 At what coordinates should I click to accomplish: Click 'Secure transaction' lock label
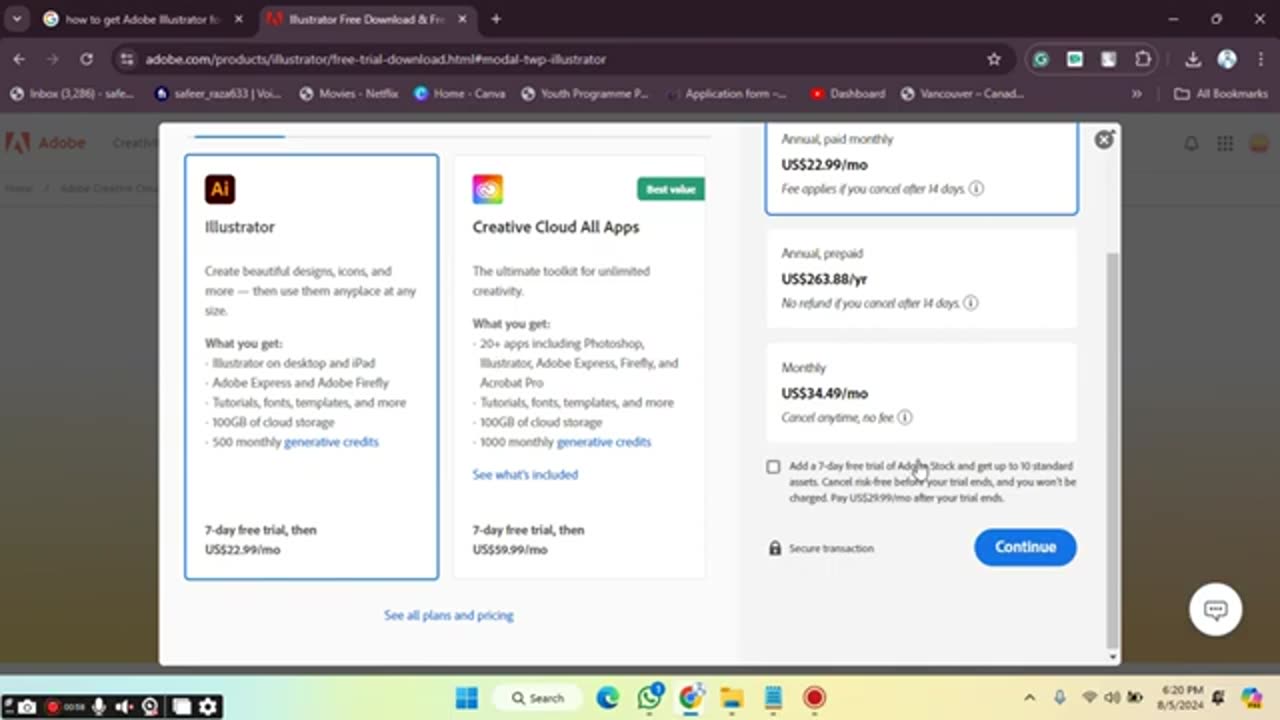(821, 548)
